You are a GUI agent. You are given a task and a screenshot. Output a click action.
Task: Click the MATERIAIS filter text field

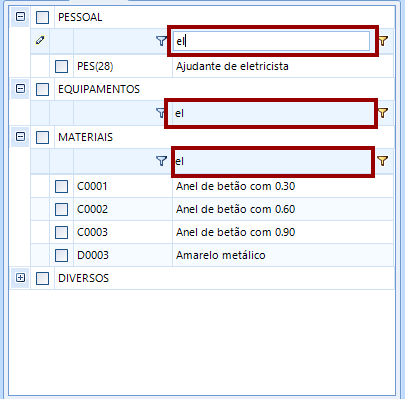click(x=273, y=161)
